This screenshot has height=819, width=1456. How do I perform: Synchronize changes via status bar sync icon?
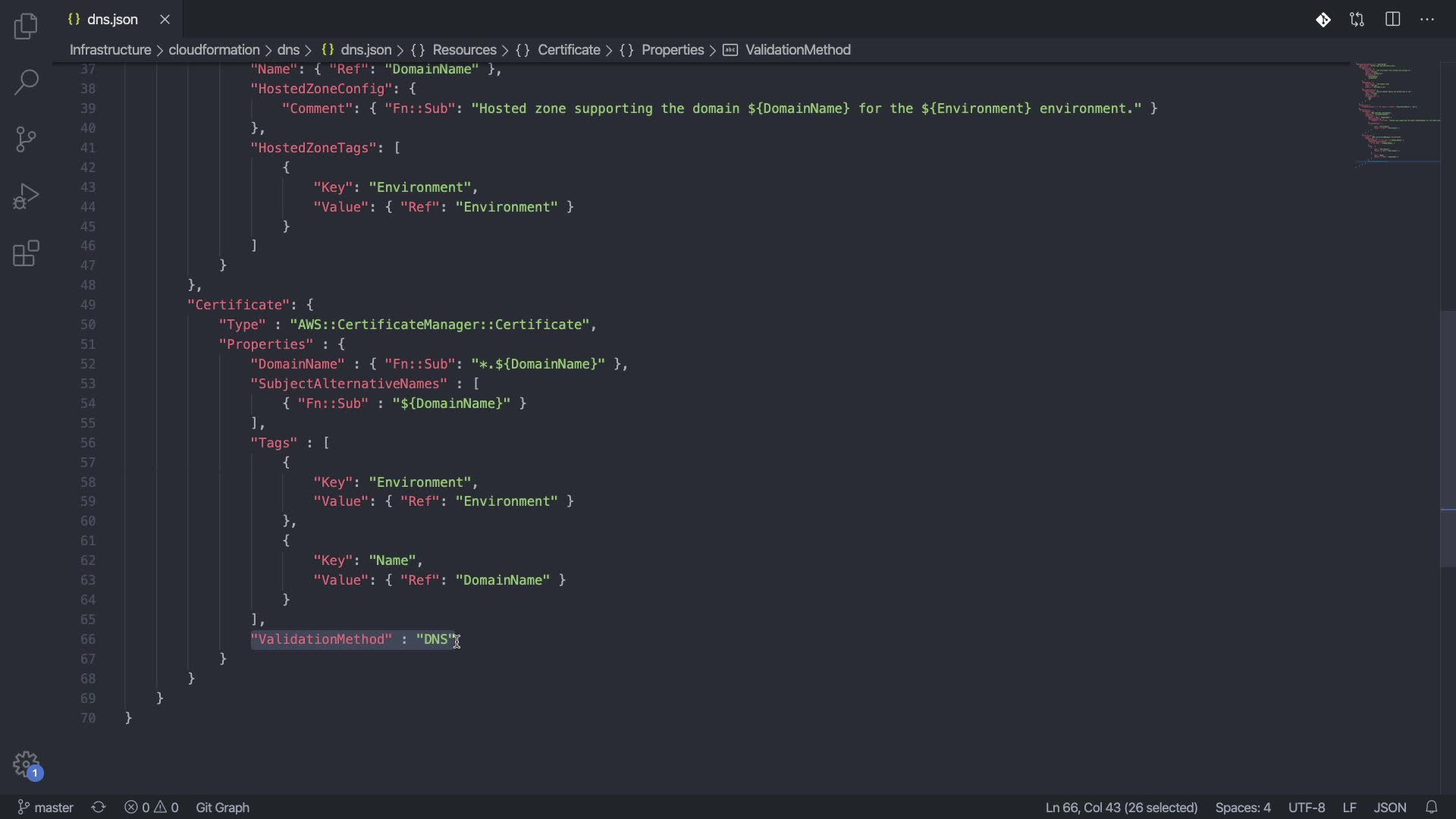pos(99,807)
